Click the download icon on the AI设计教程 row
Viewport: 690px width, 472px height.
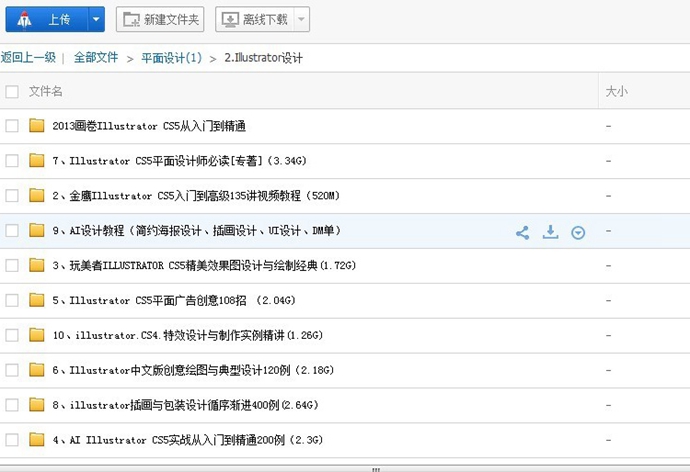(x=550, y=232)
